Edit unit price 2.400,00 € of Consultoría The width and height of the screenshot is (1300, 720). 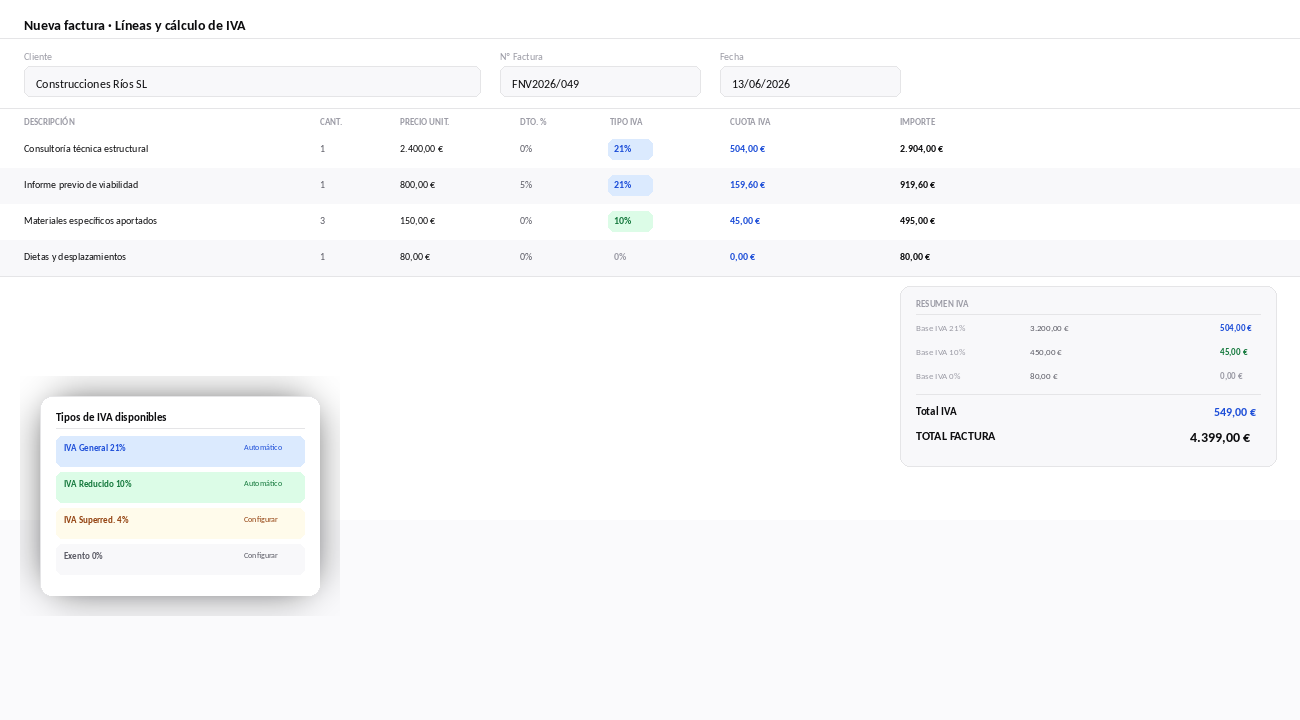pos(421,149)
